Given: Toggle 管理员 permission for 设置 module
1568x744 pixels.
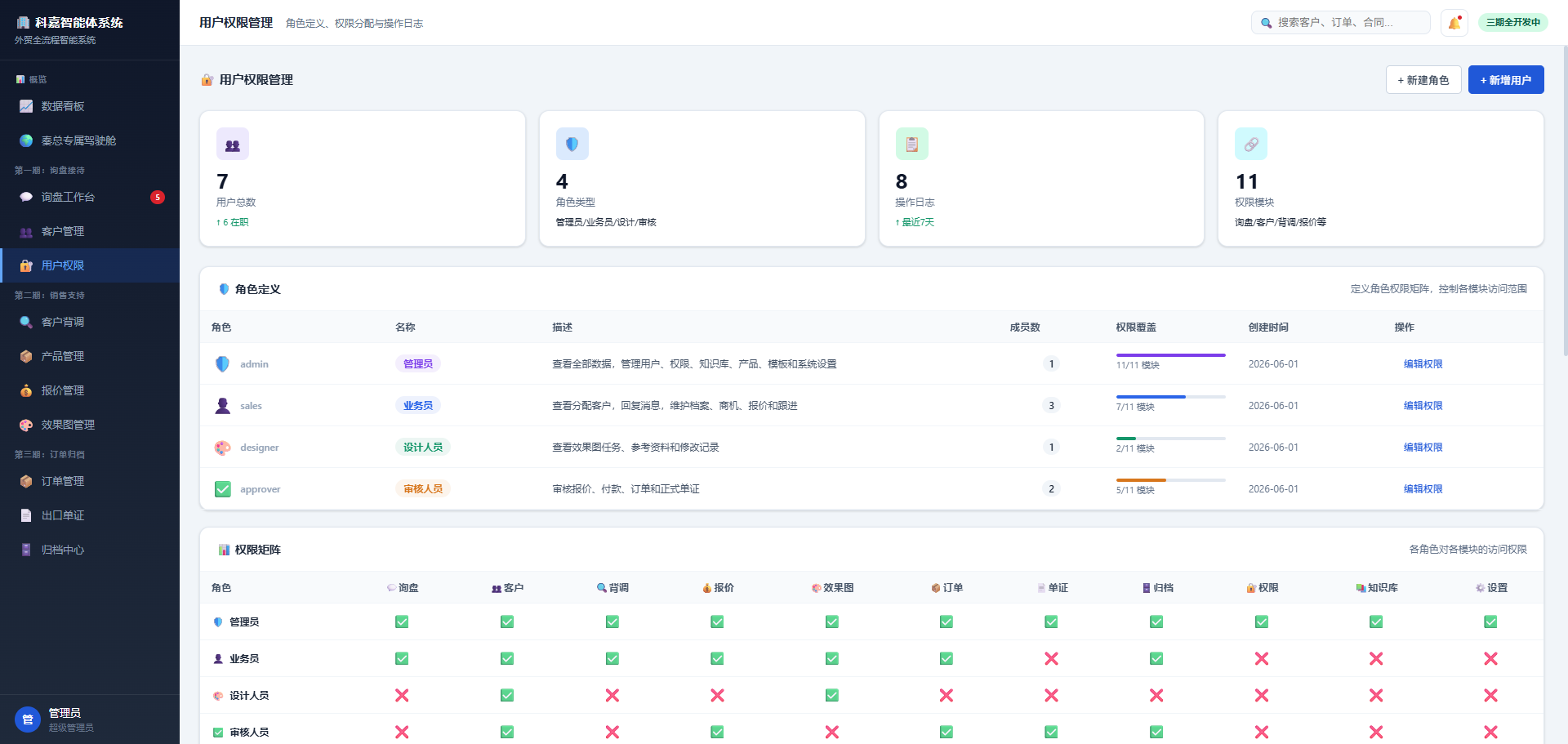Looking at the screenshot, I should click(x=1490, y=621).
